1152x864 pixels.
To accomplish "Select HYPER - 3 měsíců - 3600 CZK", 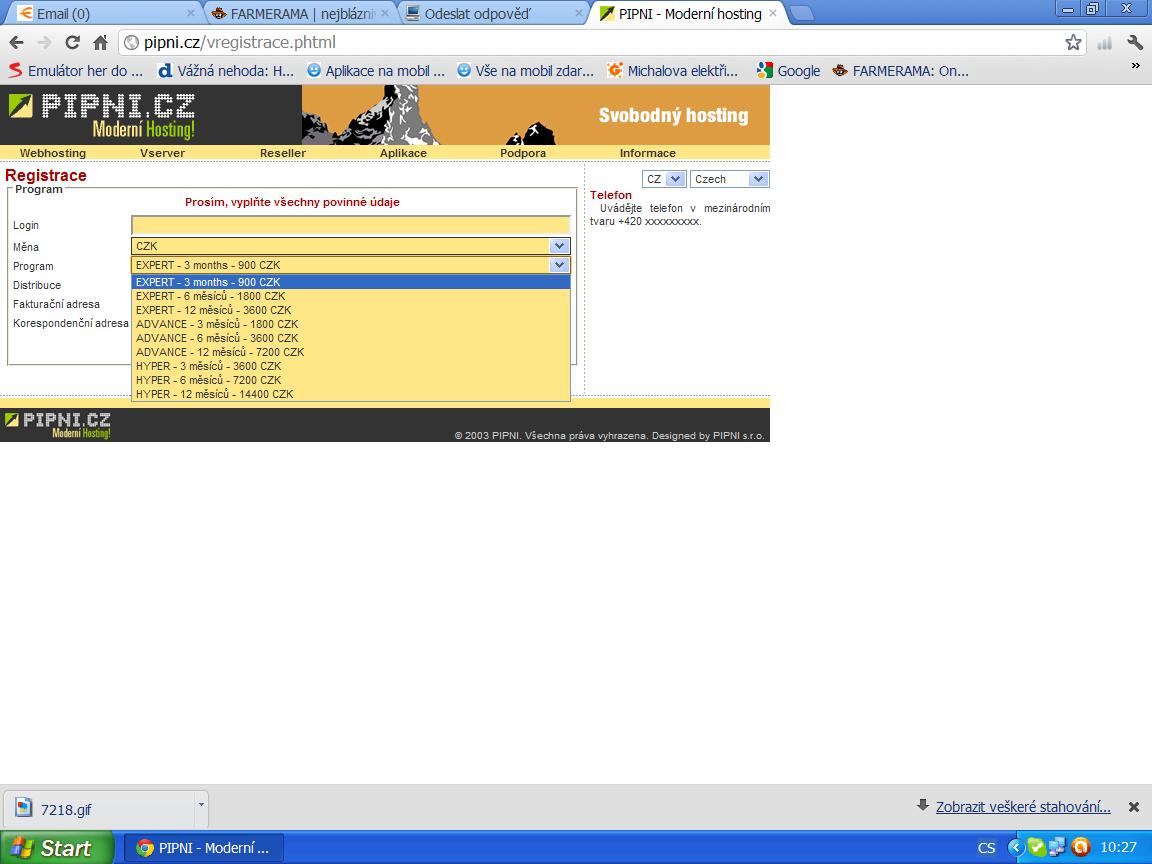I will tap(351, 366).
